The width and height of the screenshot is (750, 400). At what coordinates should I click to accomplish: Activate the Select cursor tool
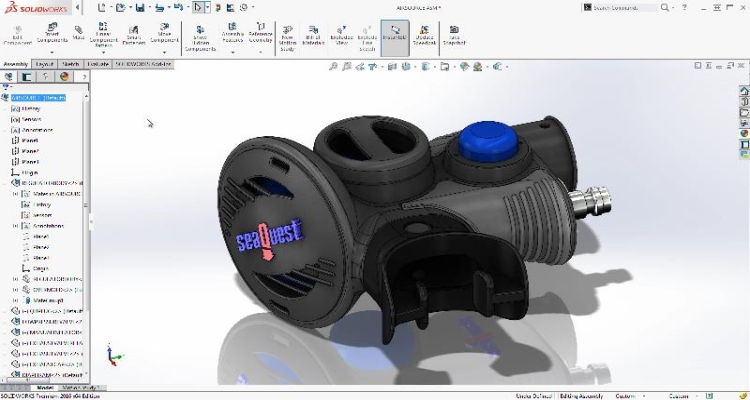tap(198, 7)
